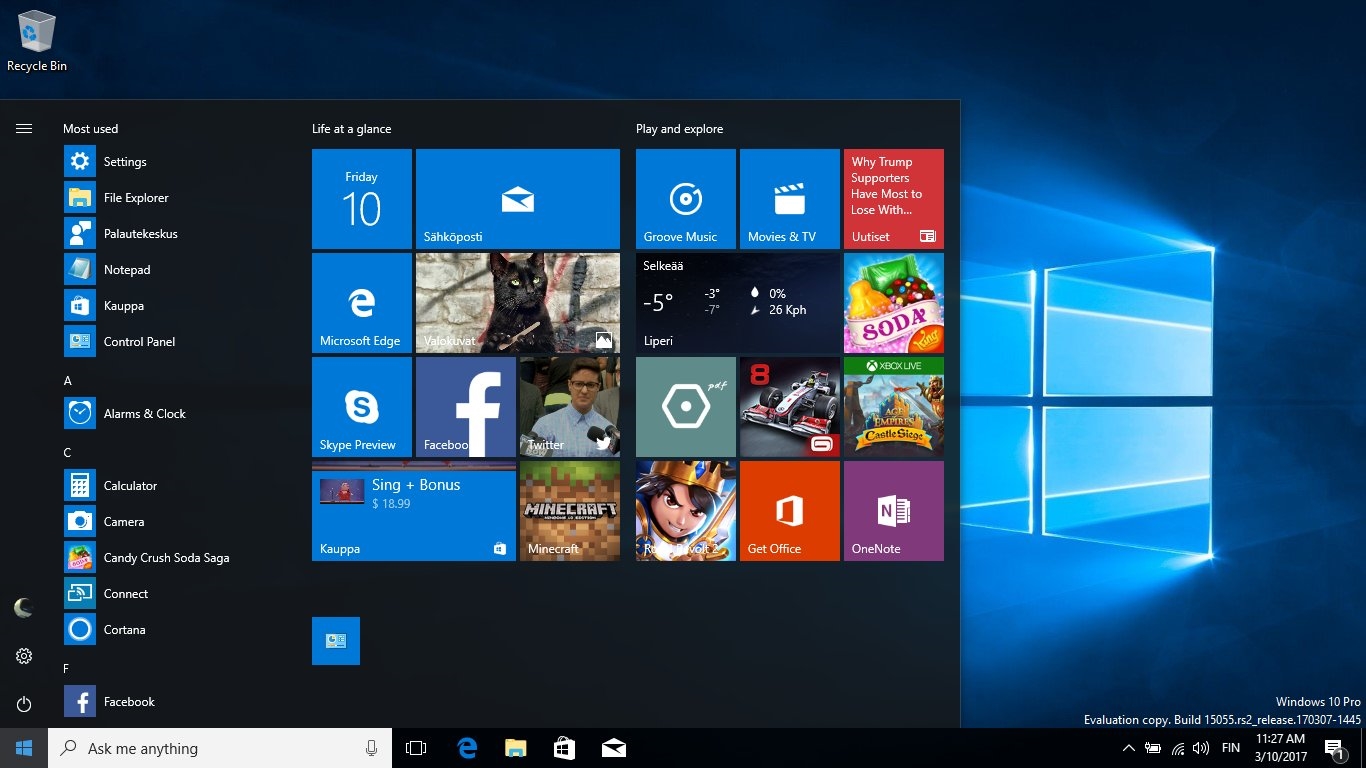Open the Get Office tile
The height and width of the screenshot is (768, 1366).
[789, 511]
